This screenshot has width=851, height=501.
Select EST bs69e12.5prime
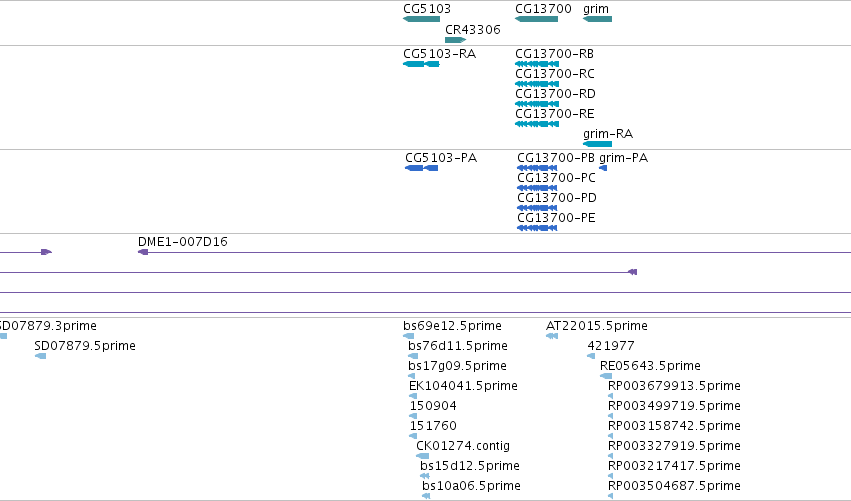tap(409, 337)
